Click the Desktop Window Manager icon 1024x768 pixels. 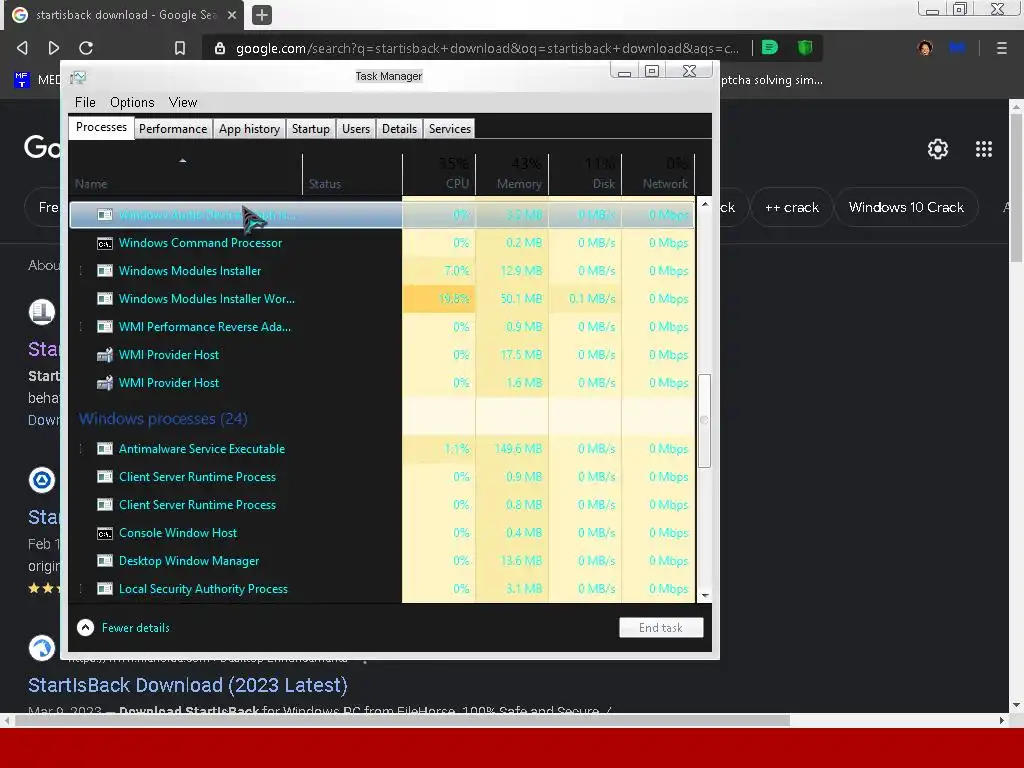pos(104,561)
